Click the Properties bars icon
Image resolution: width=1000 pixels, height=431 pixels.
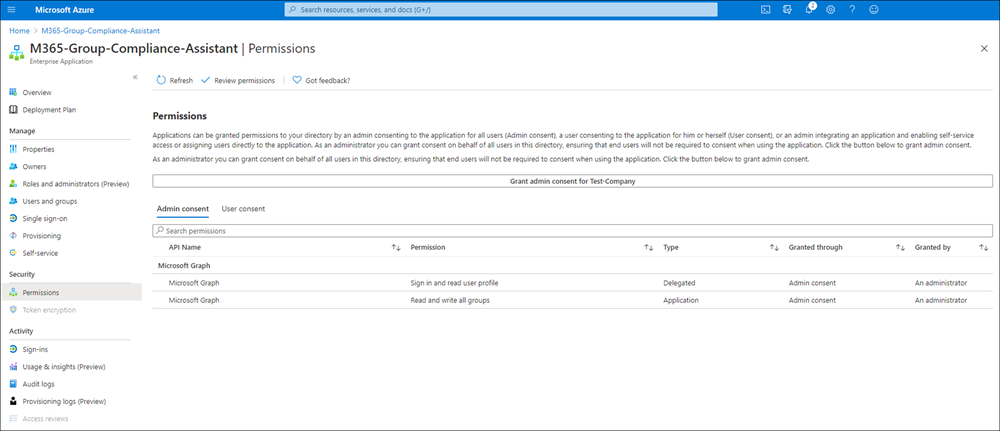[13, 149]
